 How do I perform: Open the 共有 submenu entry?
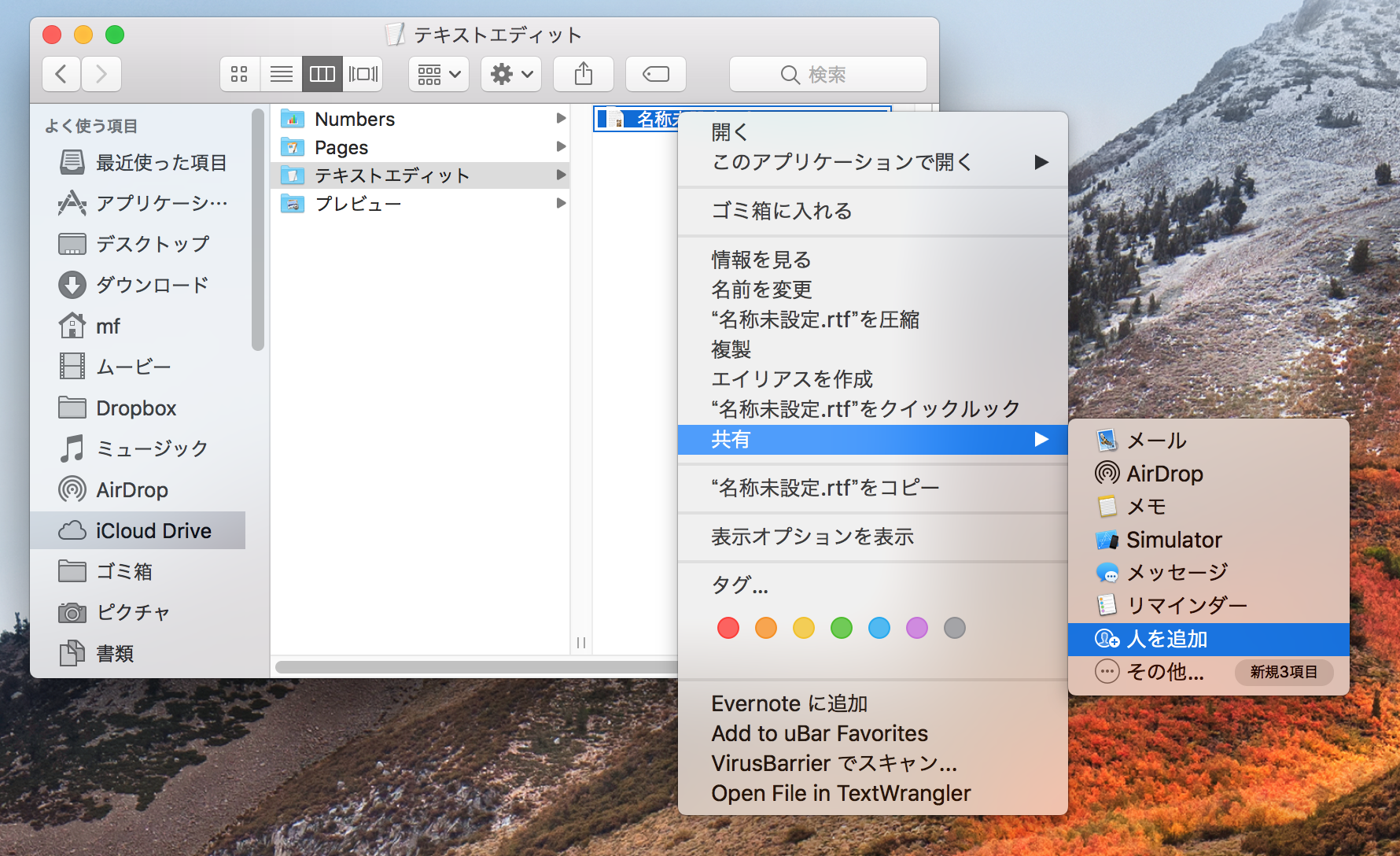[x=873, y=439]
